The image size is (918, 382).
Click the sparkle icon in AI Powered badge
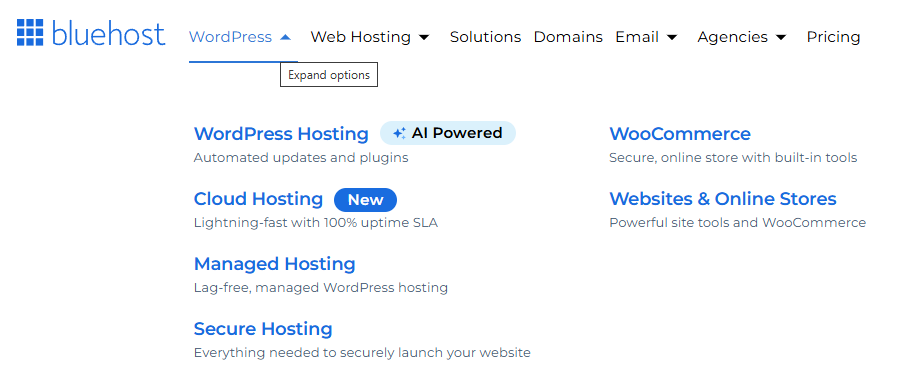pyautogui.click(x=399, y=134)
